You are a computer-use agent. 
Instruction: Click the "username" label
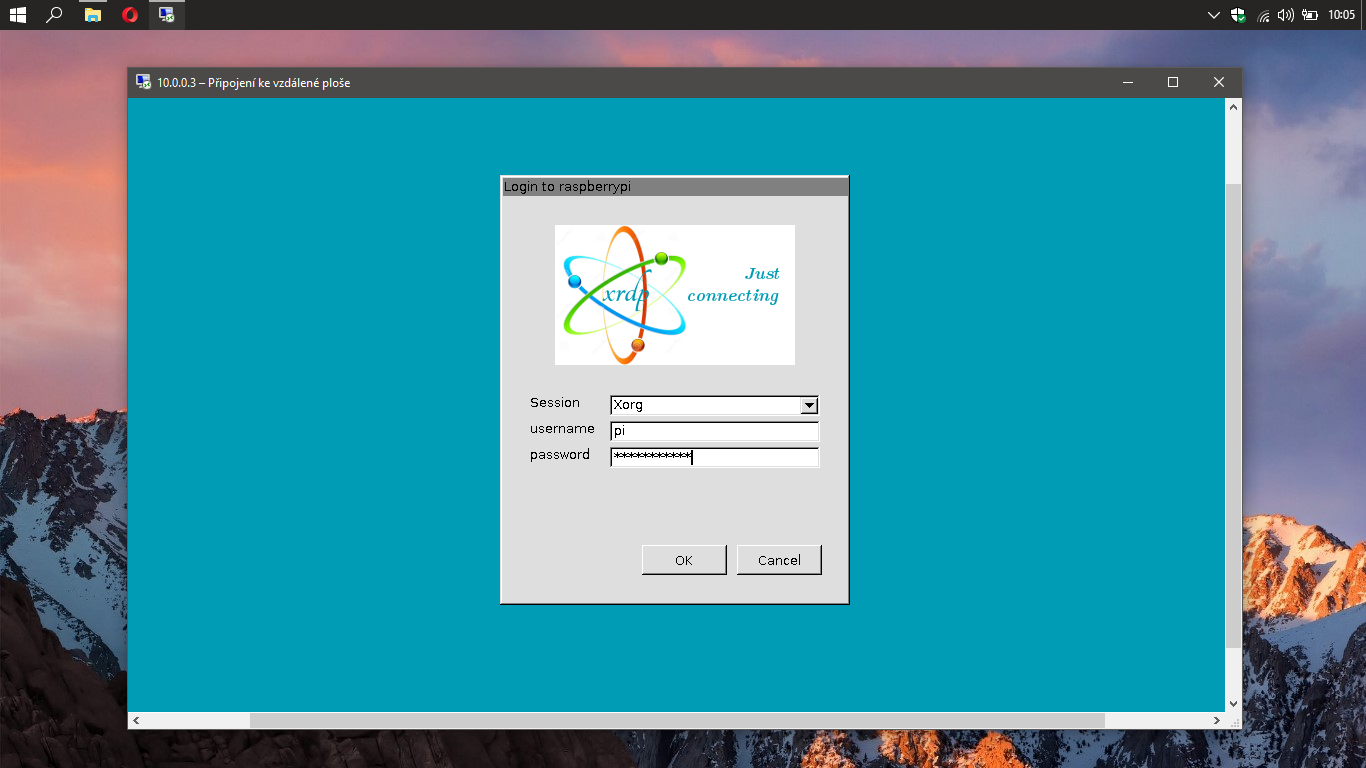pos(562,429)
